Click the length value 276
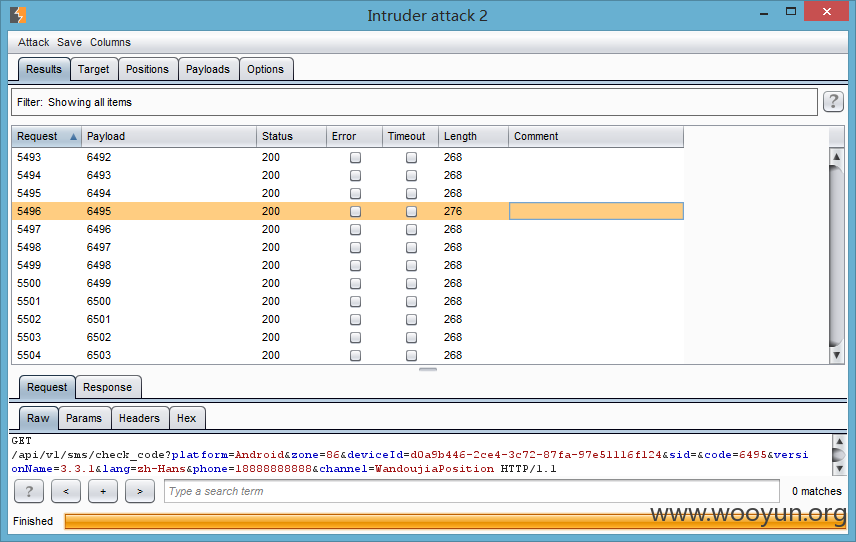 pos(453,211)
